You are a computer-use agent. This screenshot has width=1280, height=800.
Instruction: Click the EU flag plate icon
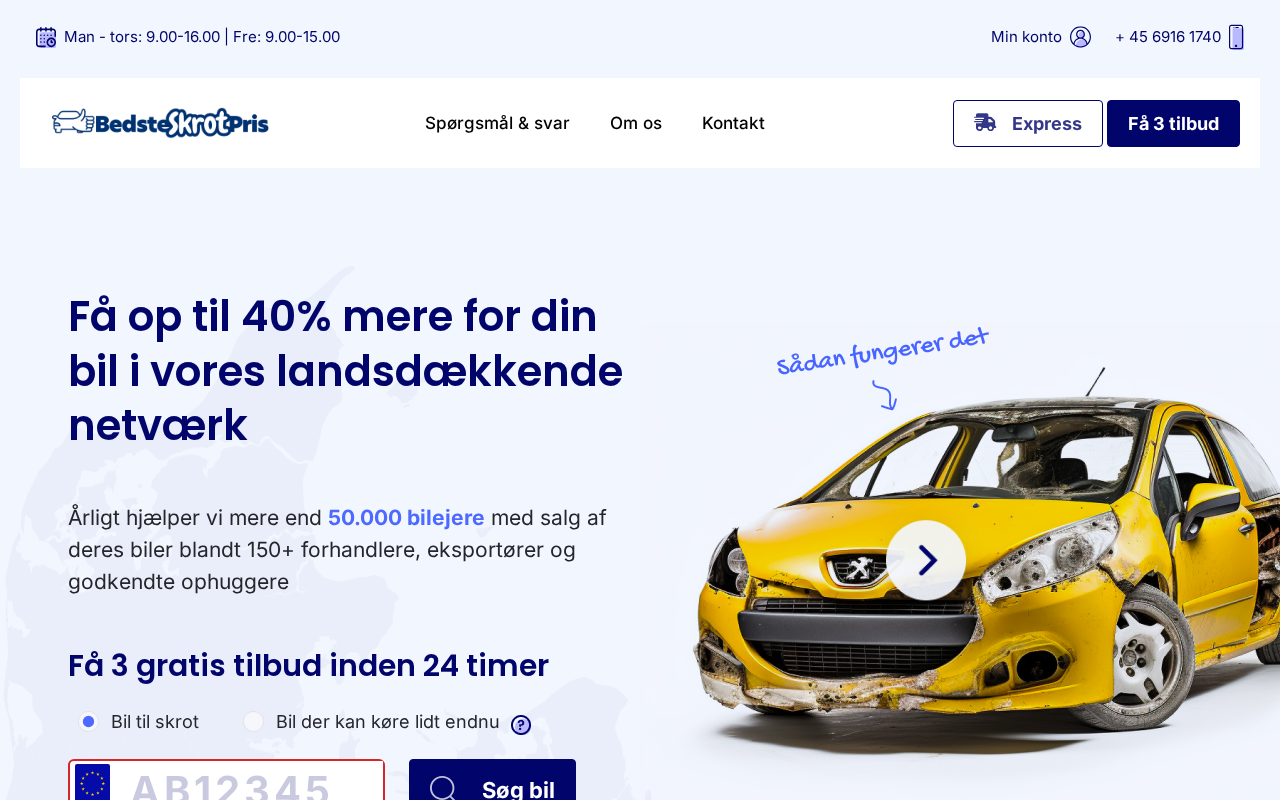(x=92, y=783)
